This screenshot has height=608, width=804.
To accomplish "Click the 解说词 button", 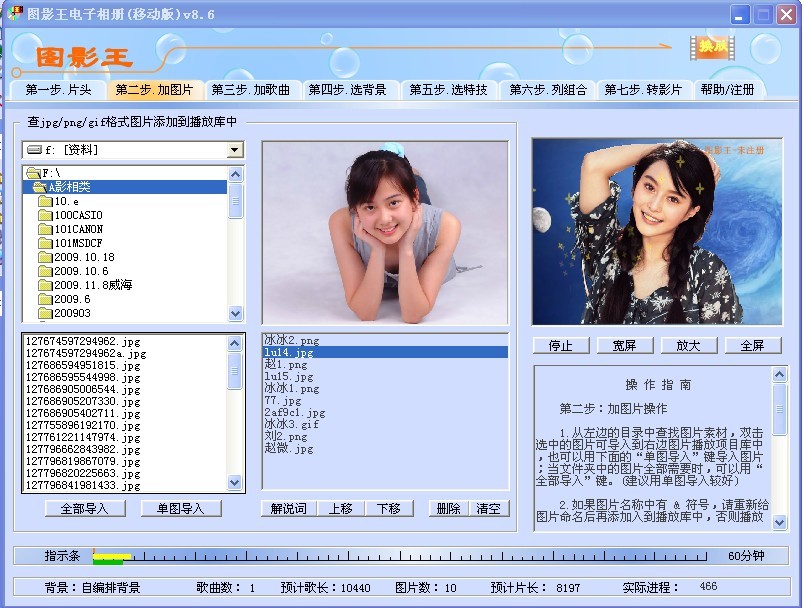I will (x=288, y=509).
